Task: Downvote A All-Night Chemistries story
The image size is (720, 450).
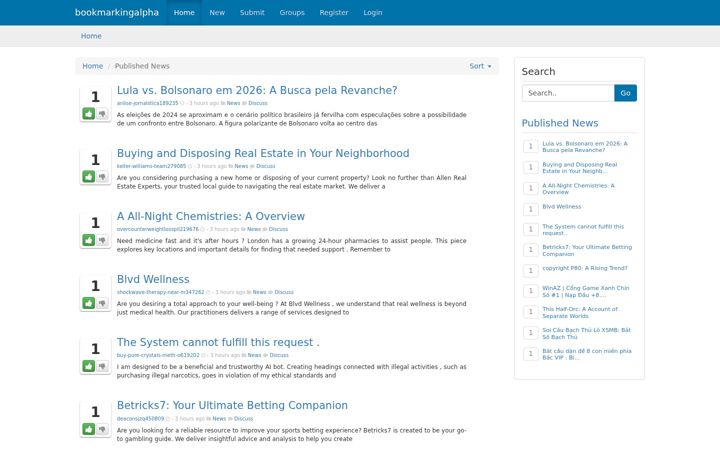Action: point(102,240)
